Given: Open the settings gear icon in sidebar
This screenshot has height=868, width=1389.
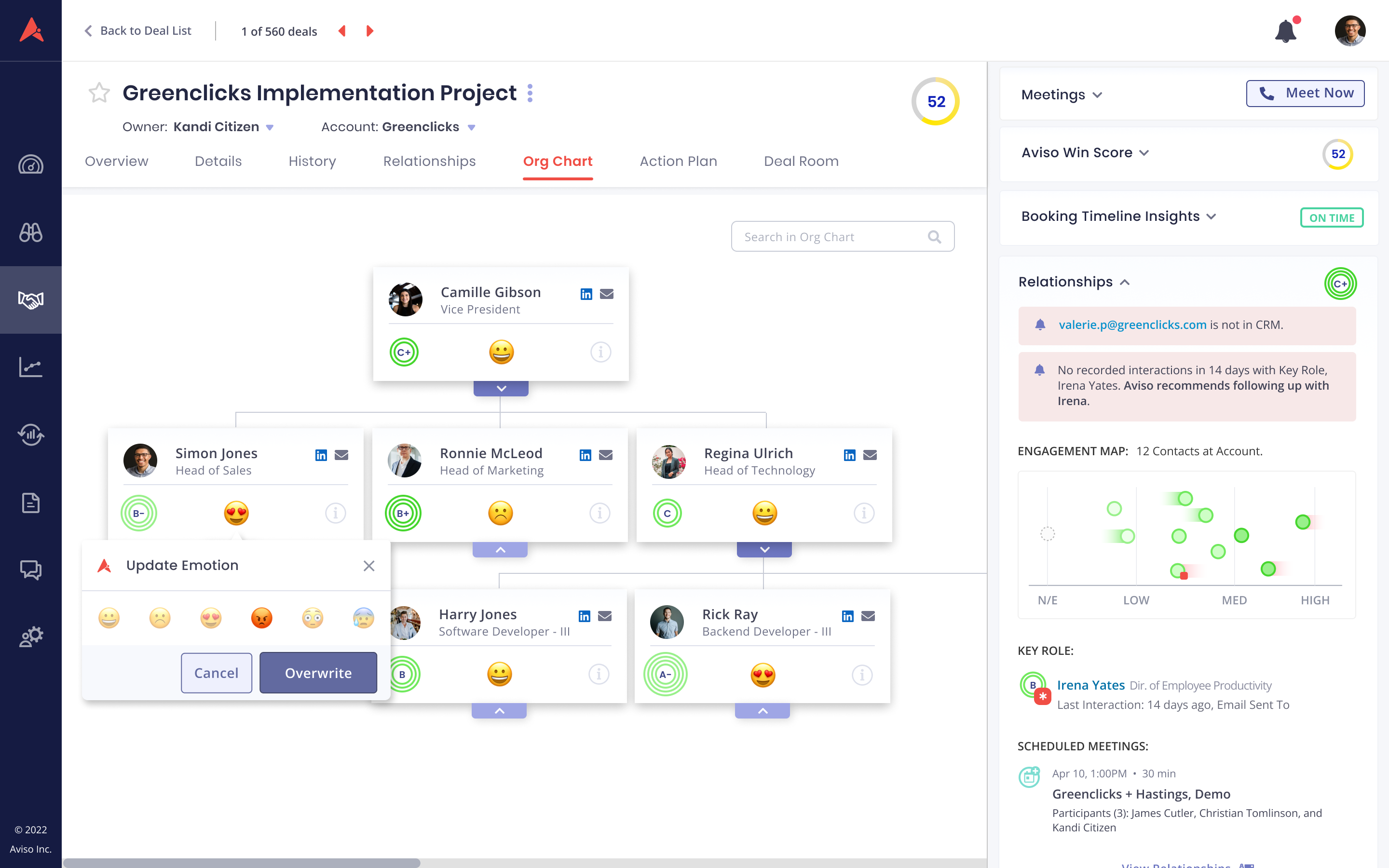Looking at the screenshot, I should point(30,637).
